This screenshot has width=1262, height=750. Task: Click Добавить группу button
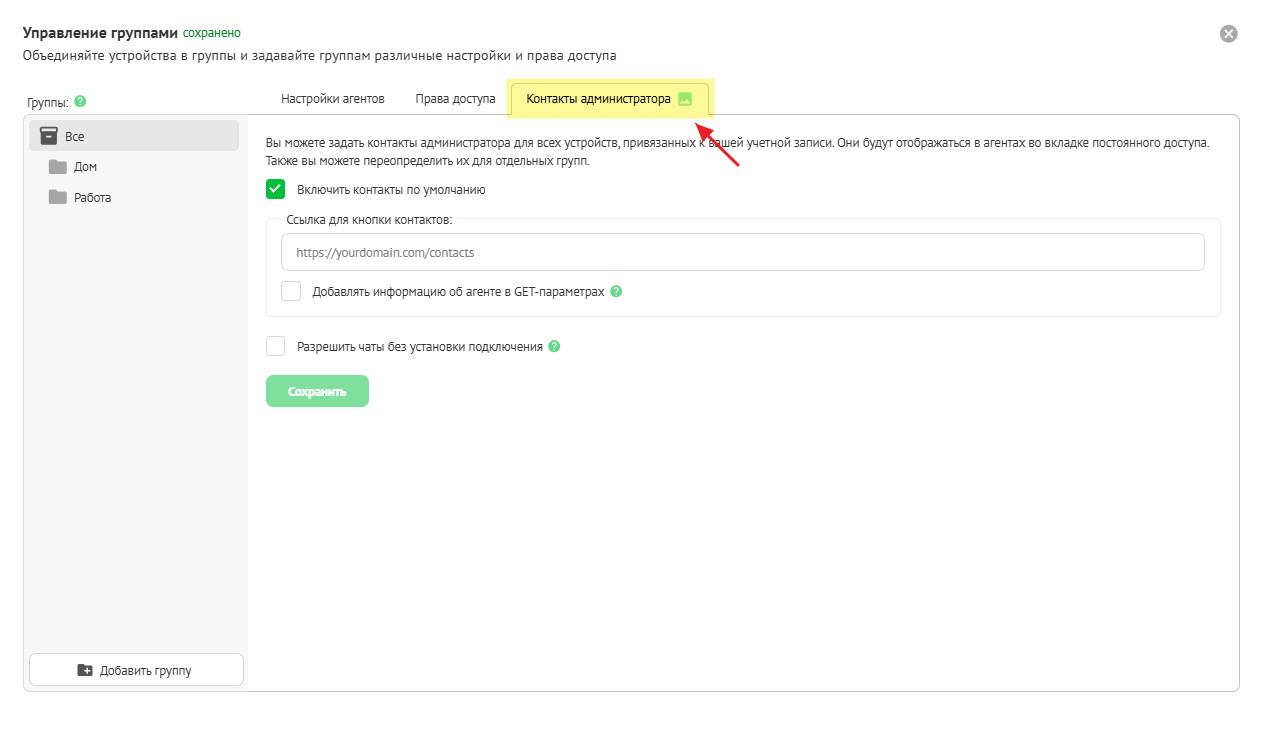coord(136,670)
